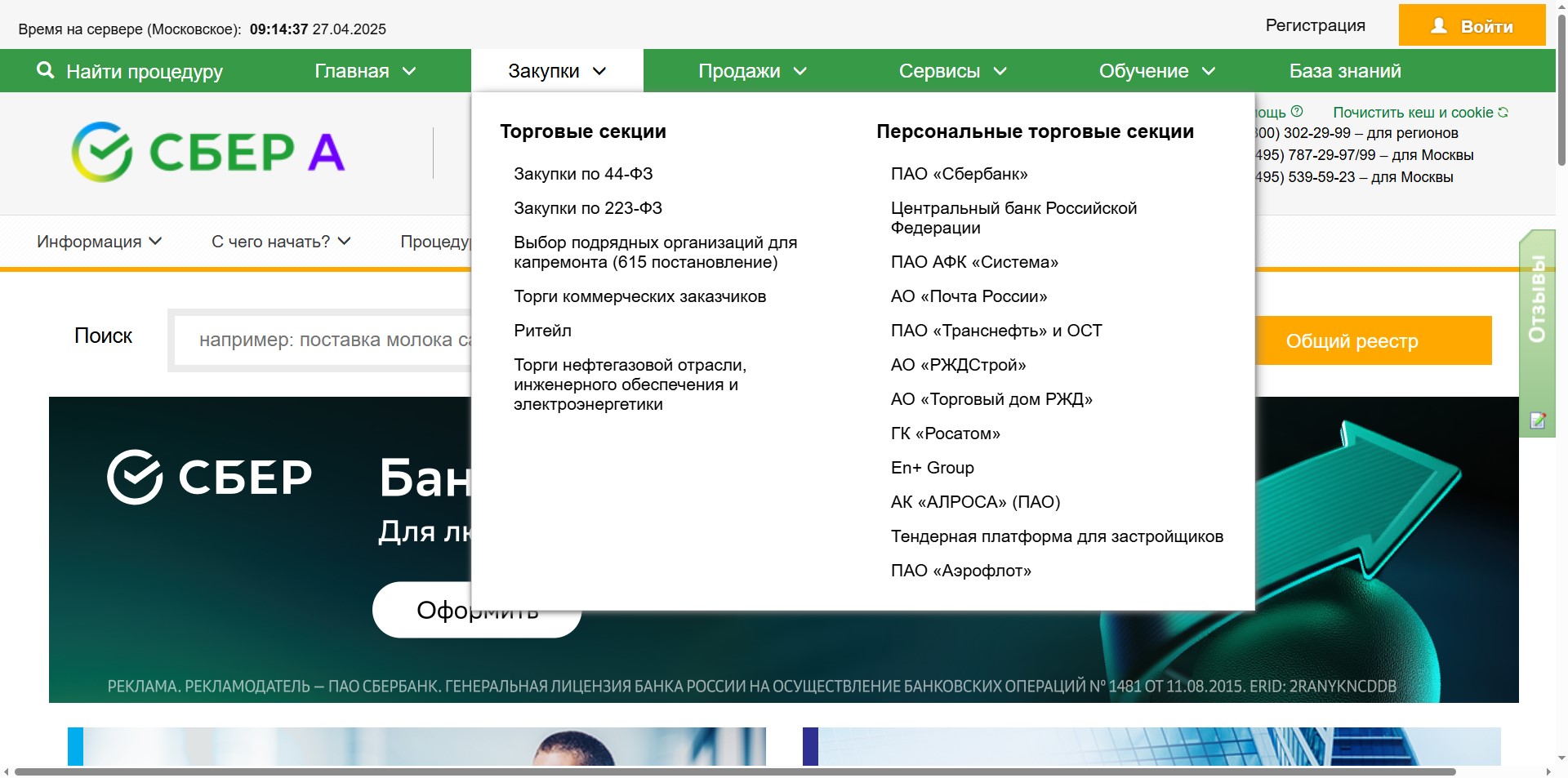The height and width of the screenshot is (778, 1568).
Task: Choose Выбор подрядных организаций для капремонта
Action: pos(655,252)
